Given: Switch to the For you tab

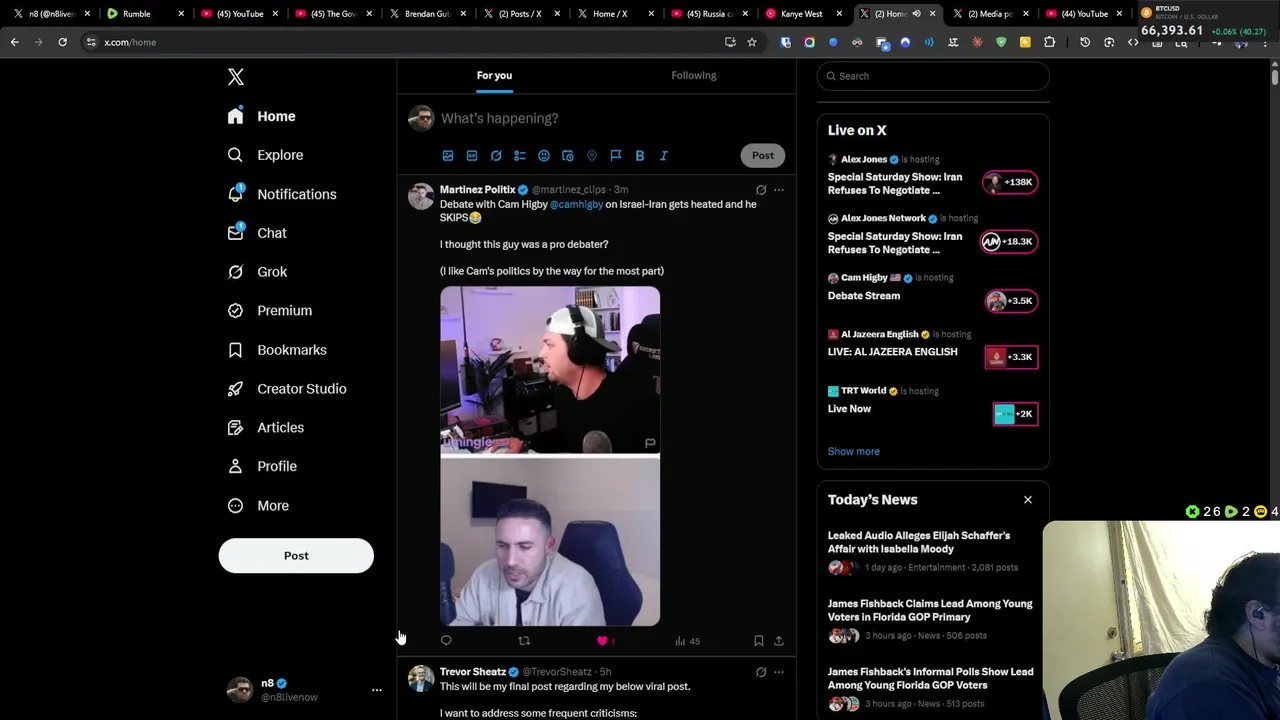Looking at the screenshot, I should [494, 76].
